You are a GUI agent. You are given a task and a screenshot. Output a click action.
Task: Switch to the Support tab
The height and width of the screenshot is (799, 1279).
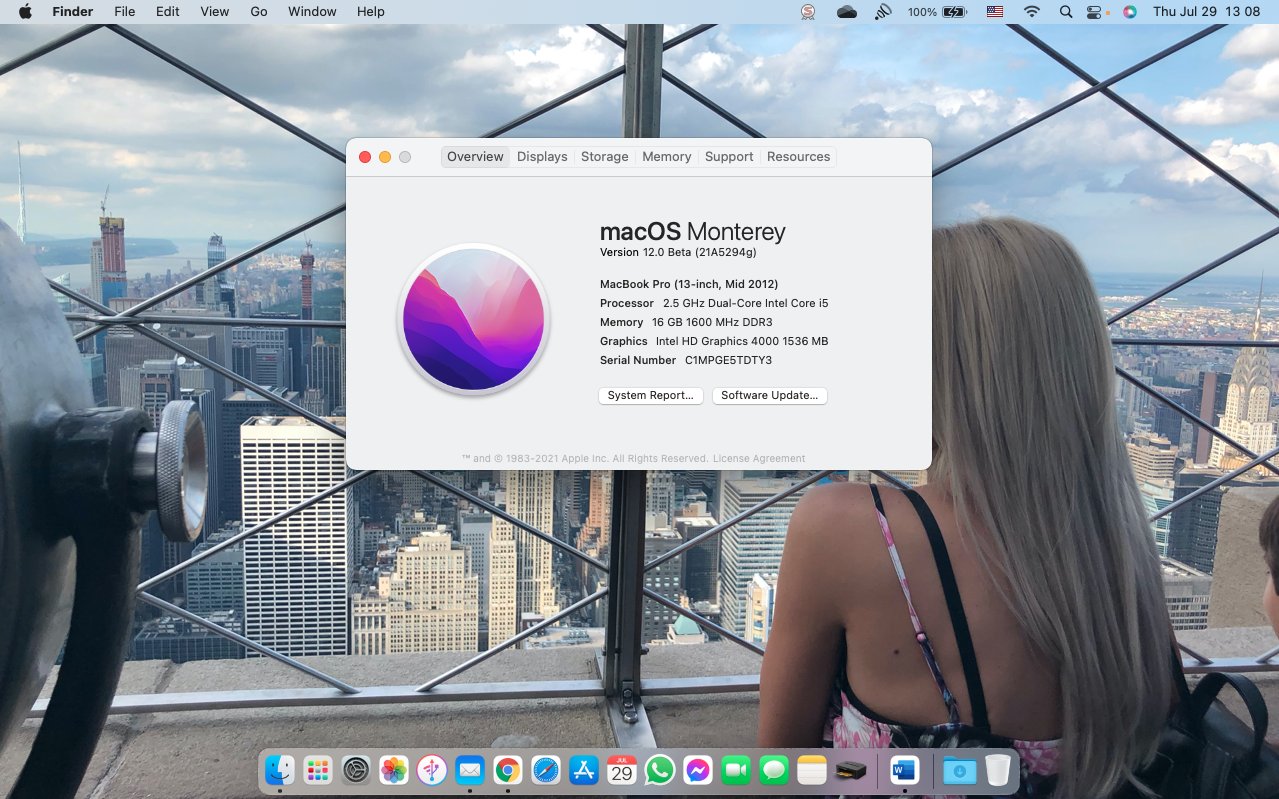click(729, 157)
